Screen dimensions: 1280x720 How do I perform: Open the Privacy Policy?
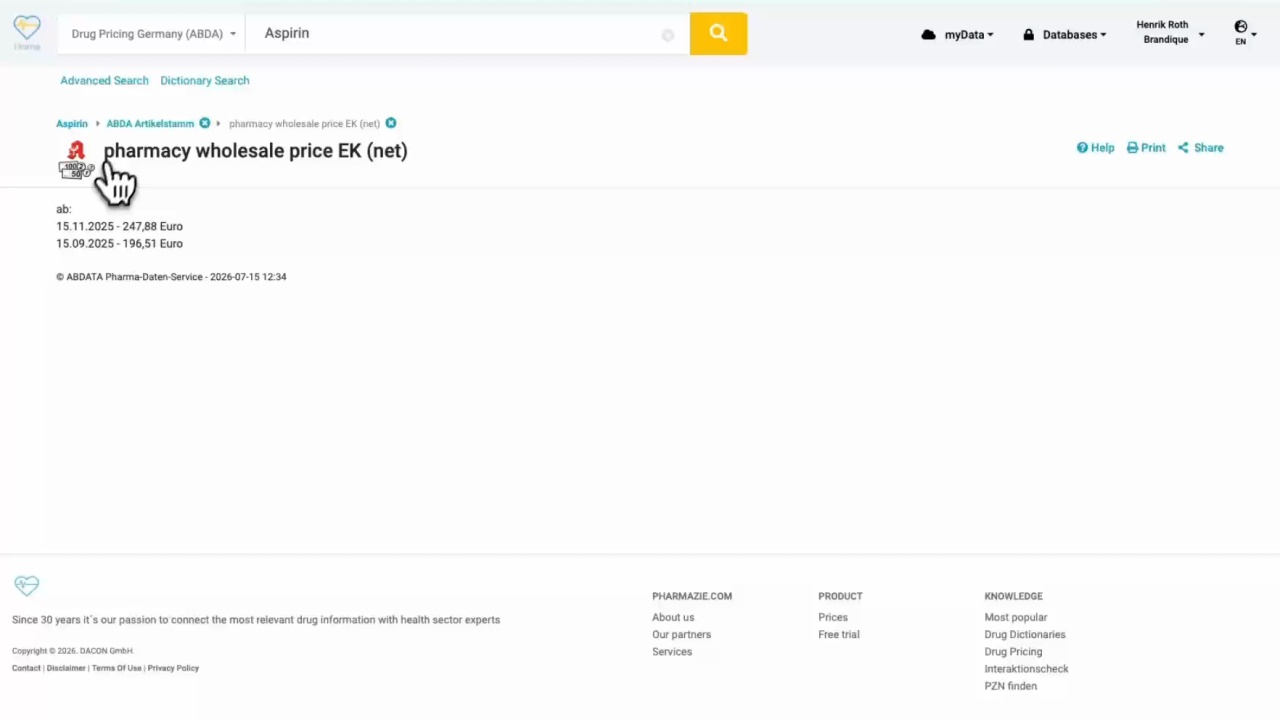coord(173,668)
